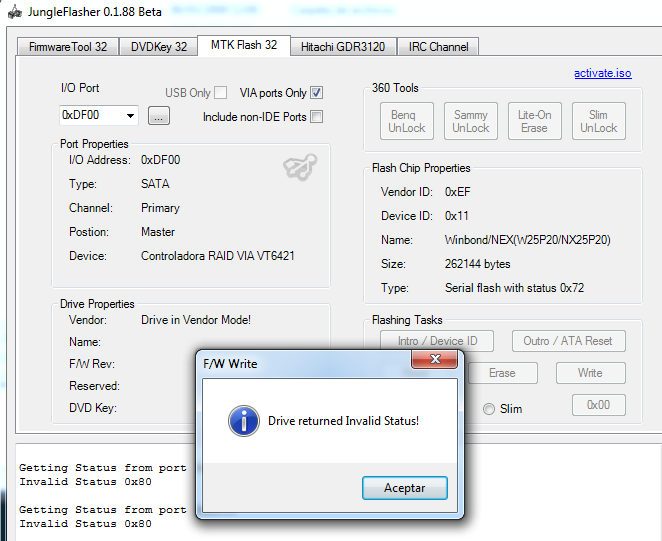Screen dimensions: 662x541
Task: Click the Erase button in Flashing Tasks
Action: [x=502, y=373]
